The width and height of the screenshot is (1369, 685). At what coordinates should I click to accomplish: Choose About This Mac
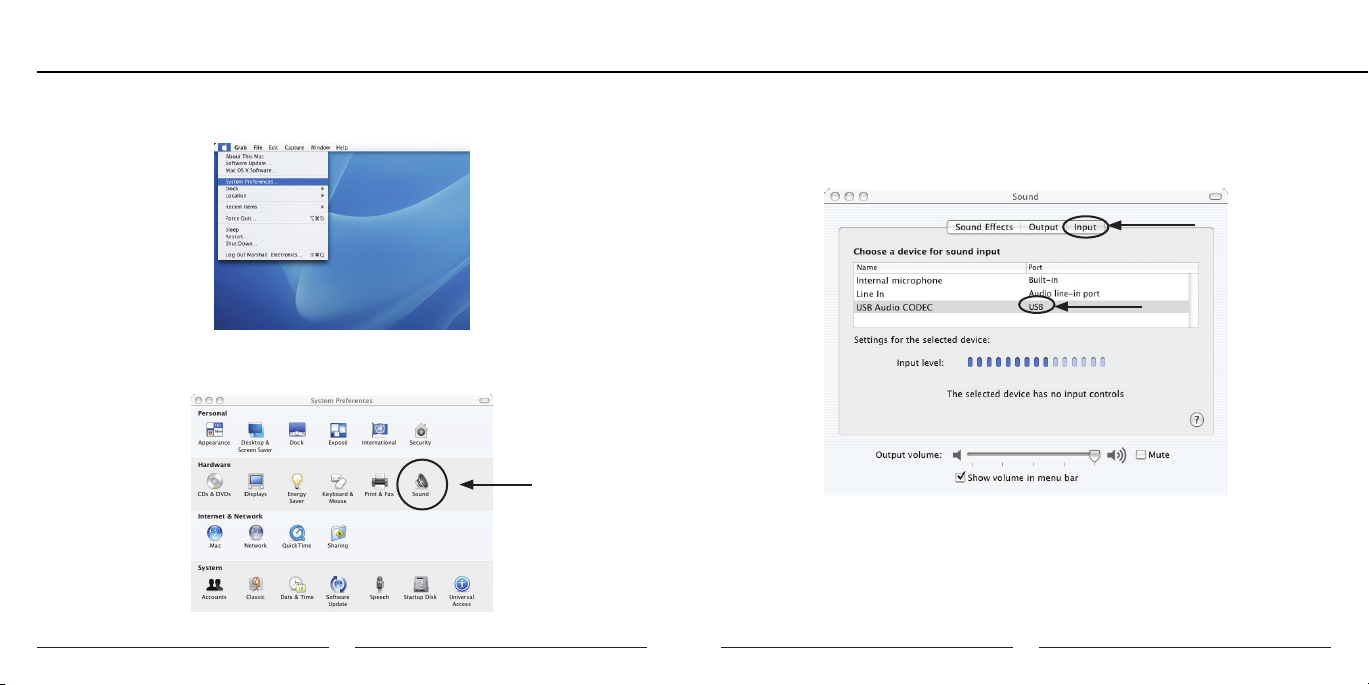click(273, 156)
